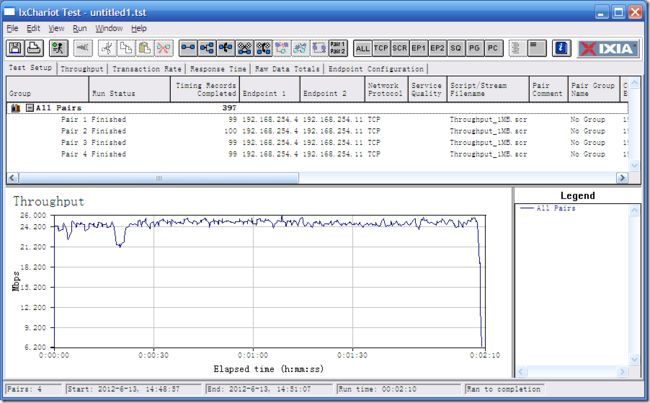The width and height of the screenshot is (650, 403).
Task: Click the Copy toolbar icon
Action: pyautogui.click(x=126, y=48)
